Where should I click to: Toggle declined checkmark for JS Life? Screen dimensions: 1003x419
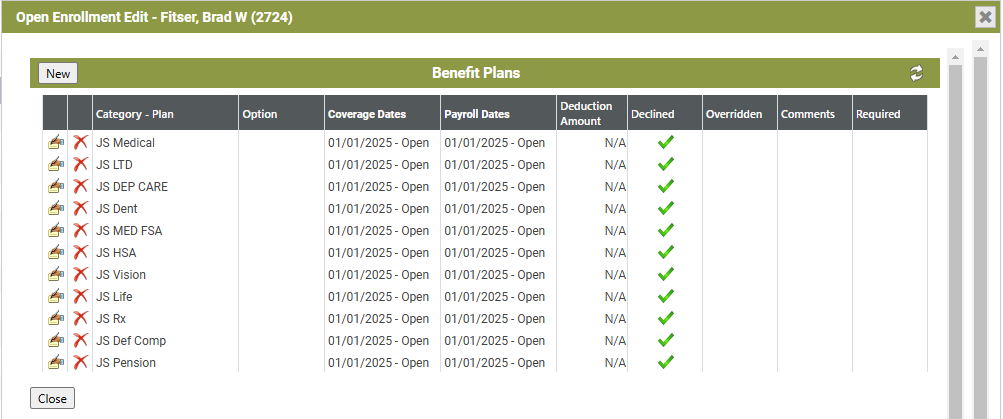tap(666, 296)
